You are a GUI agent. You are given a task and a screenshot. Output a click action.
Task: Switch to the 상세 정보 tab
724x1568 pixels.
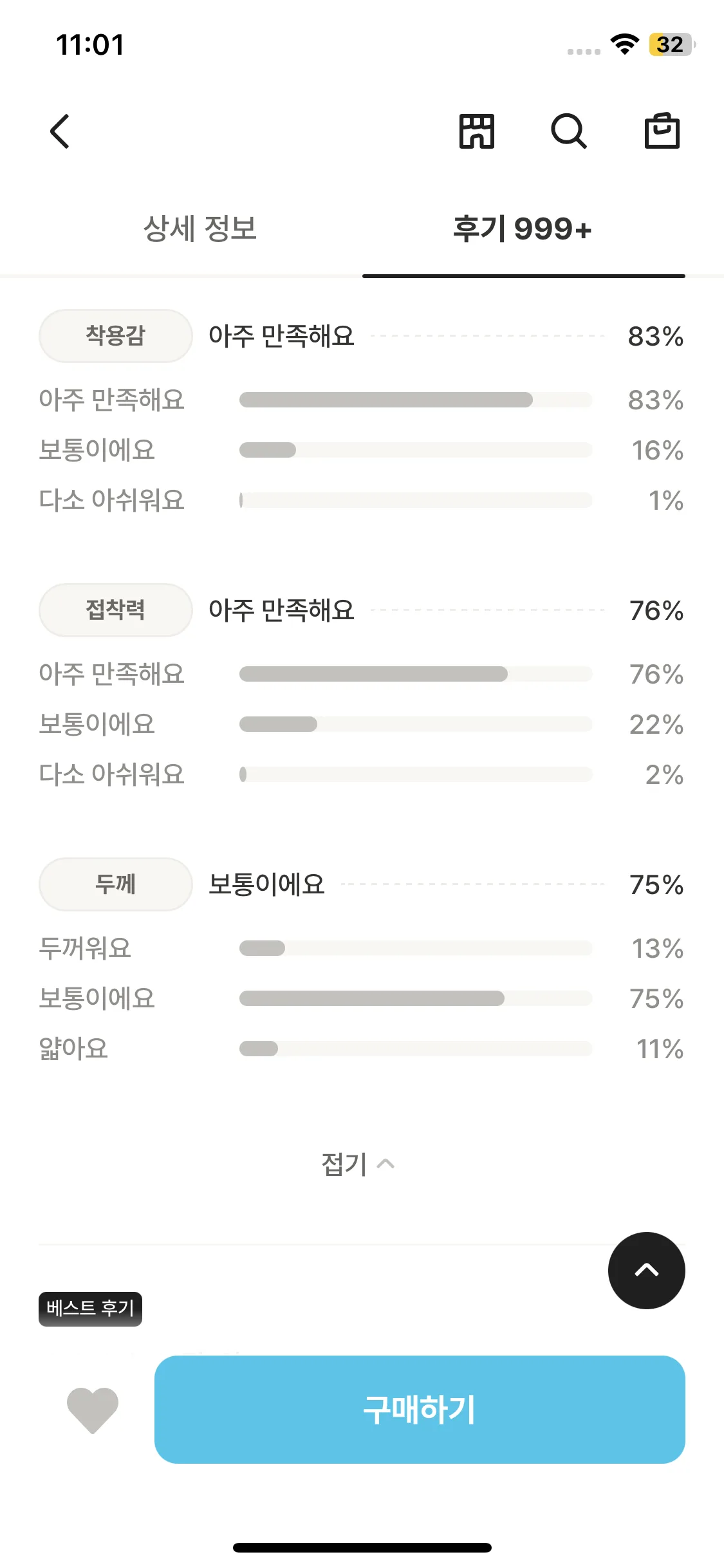tap(200, 229)
